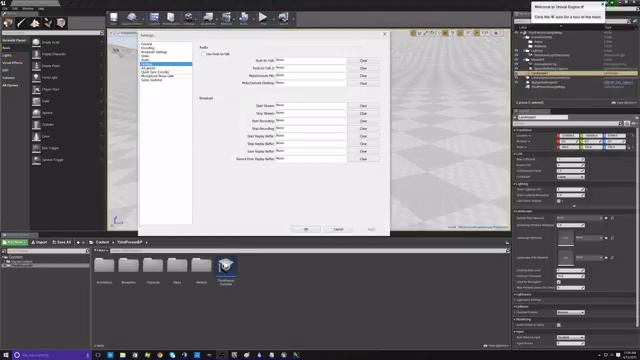The height and width of the screenshot is (360, 640).
Task: Collapse the LOD section in Details
Action: point(518,154)
